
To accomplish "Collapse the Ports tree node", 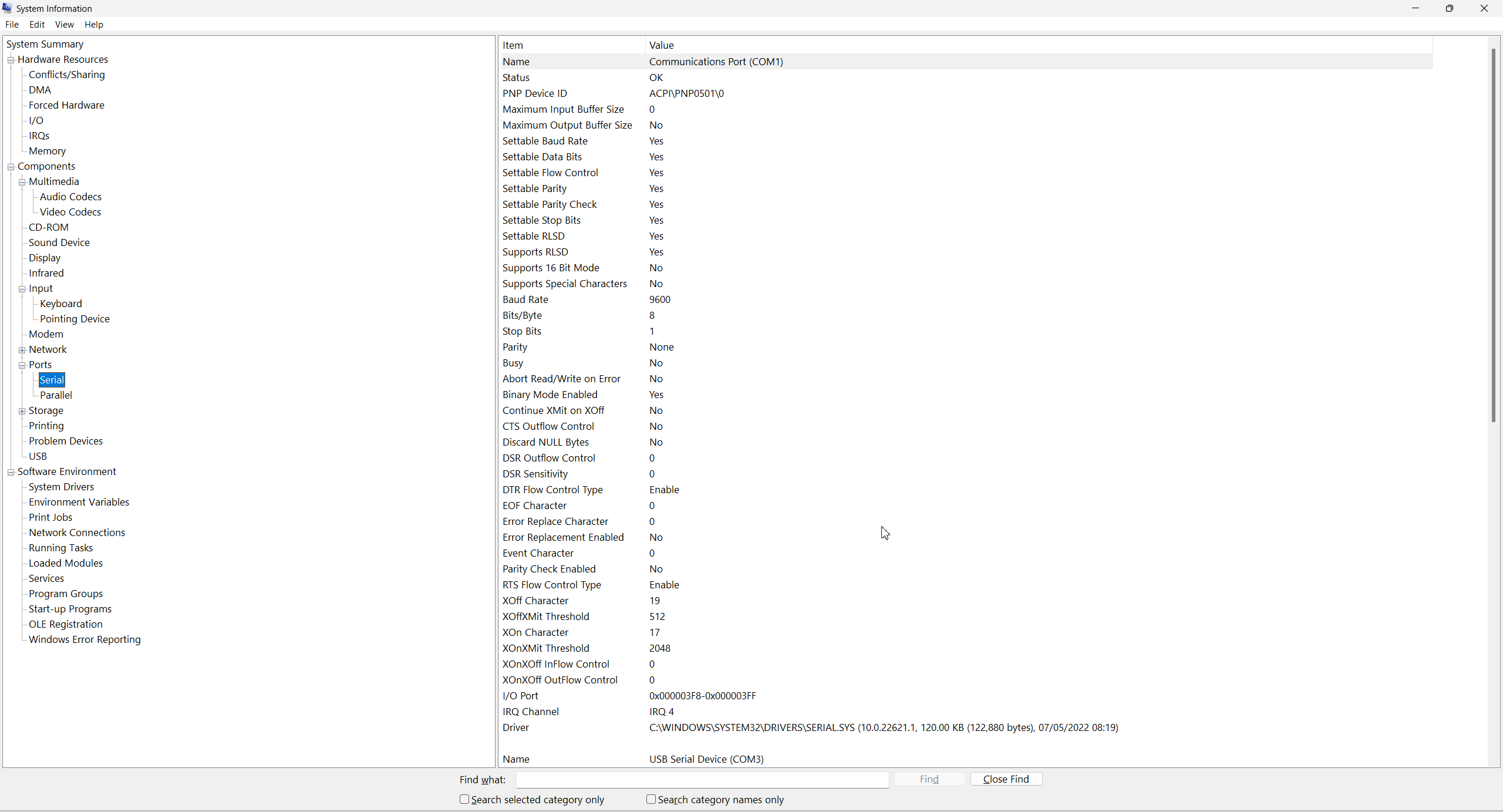I will tap(22, 365).
